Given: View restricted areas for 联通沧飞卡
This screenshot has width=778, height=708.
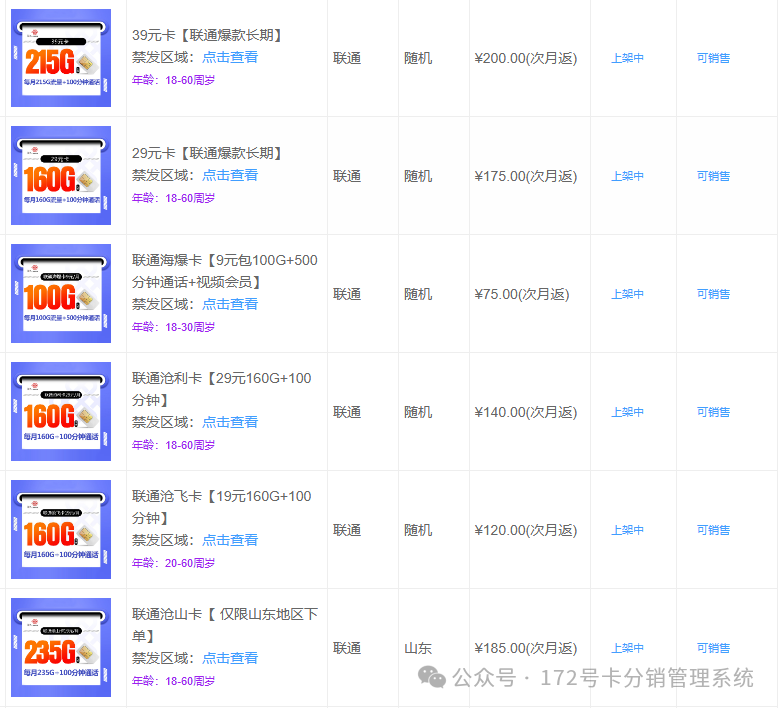Looking at the screenshot, I should (230, 540).
